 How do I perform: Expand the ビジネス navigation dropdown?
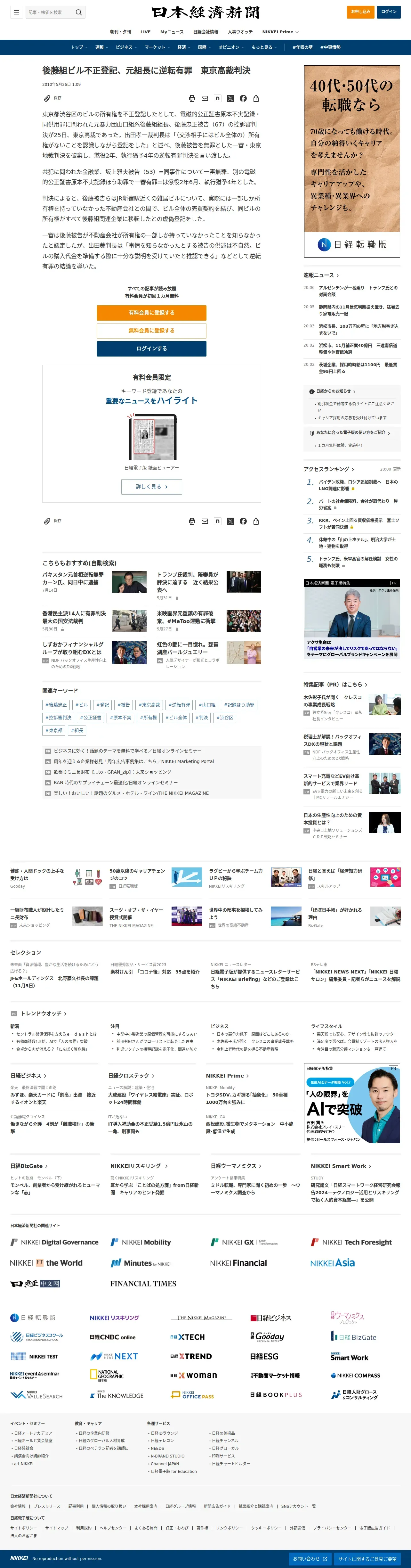tap(126, 47)
